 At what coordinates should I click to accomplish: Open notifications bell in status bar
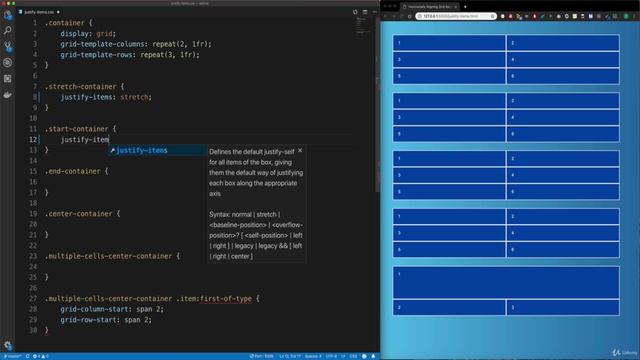point(373,356)
